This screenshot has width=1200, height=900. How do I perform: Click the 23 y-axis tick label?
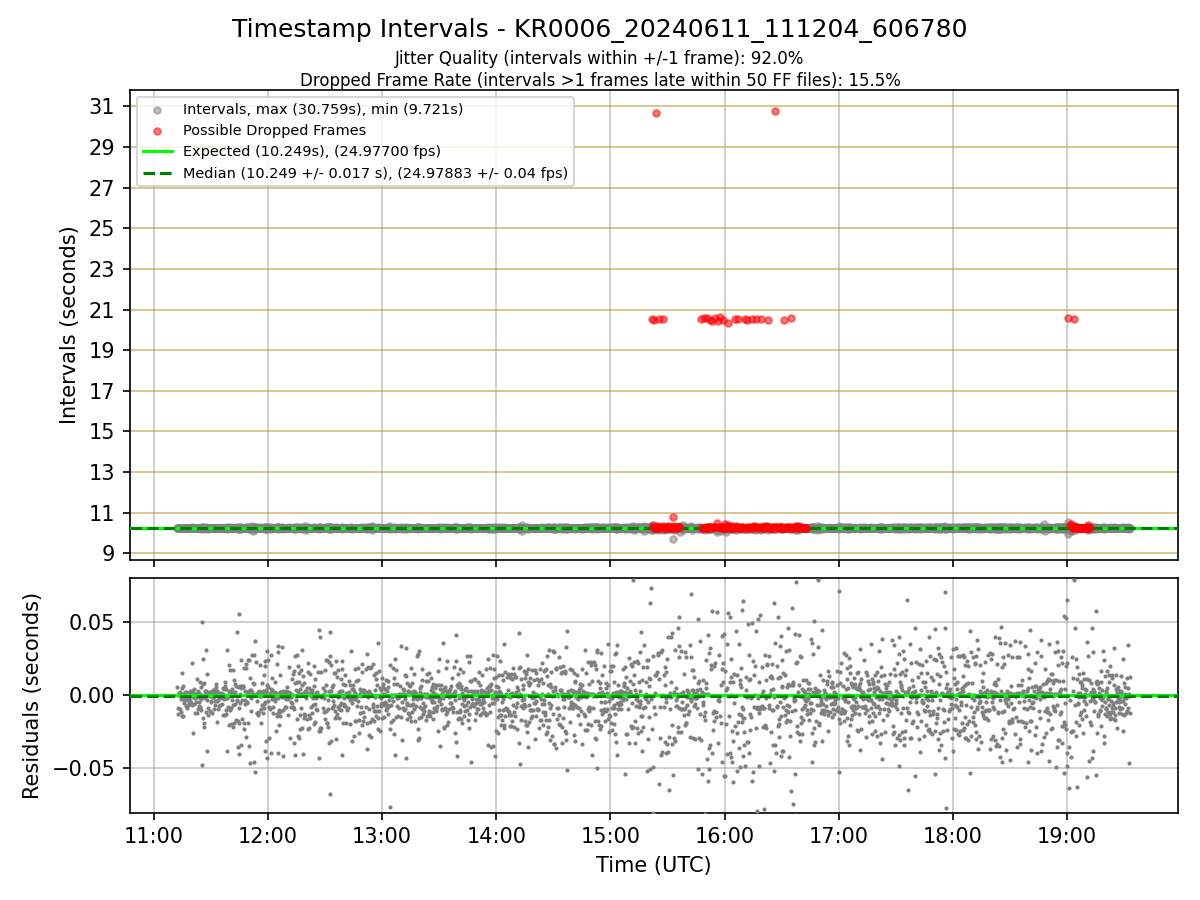click(103, 269)
